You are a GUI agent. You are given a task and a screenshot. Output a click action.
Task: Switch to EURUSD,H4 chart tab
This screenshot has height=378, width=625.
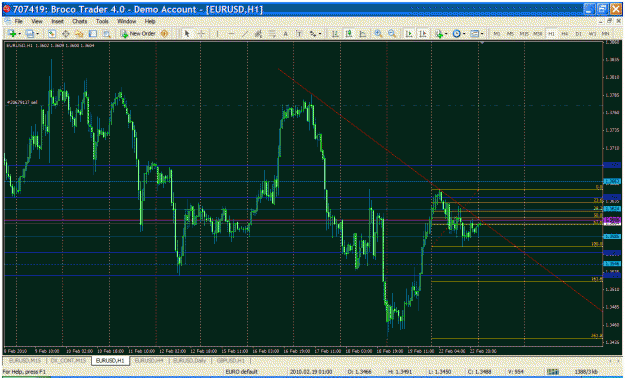(x=149, y=360)
